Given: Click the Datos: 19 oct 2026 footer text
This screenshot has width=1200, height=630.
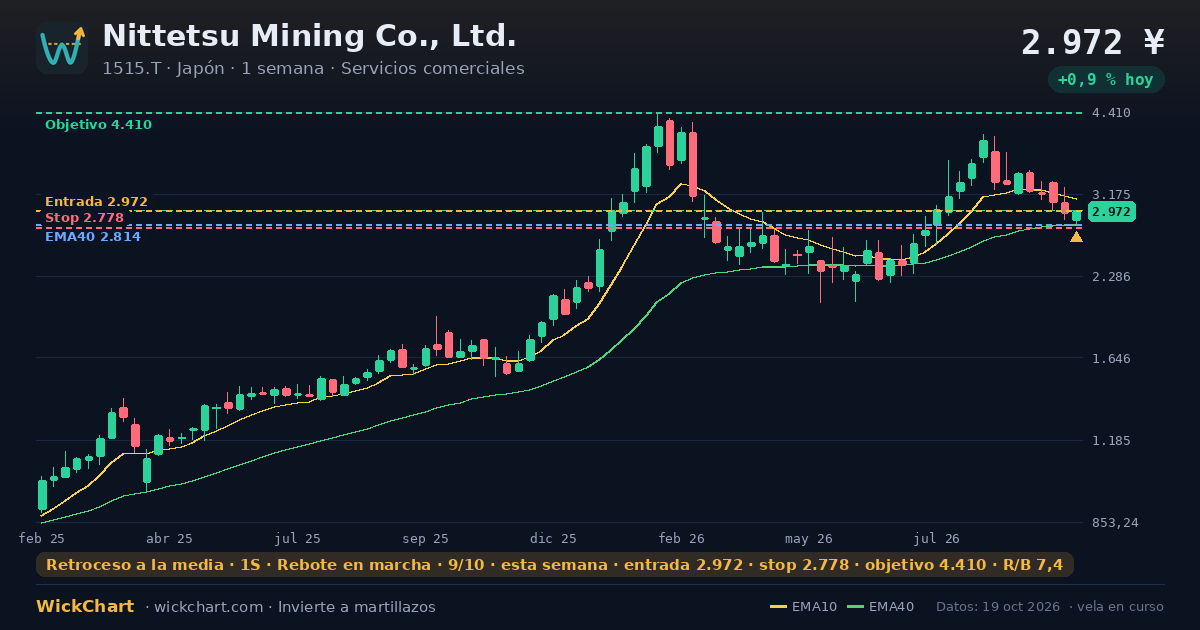Looking at the screenshot, I should [999, 607].
